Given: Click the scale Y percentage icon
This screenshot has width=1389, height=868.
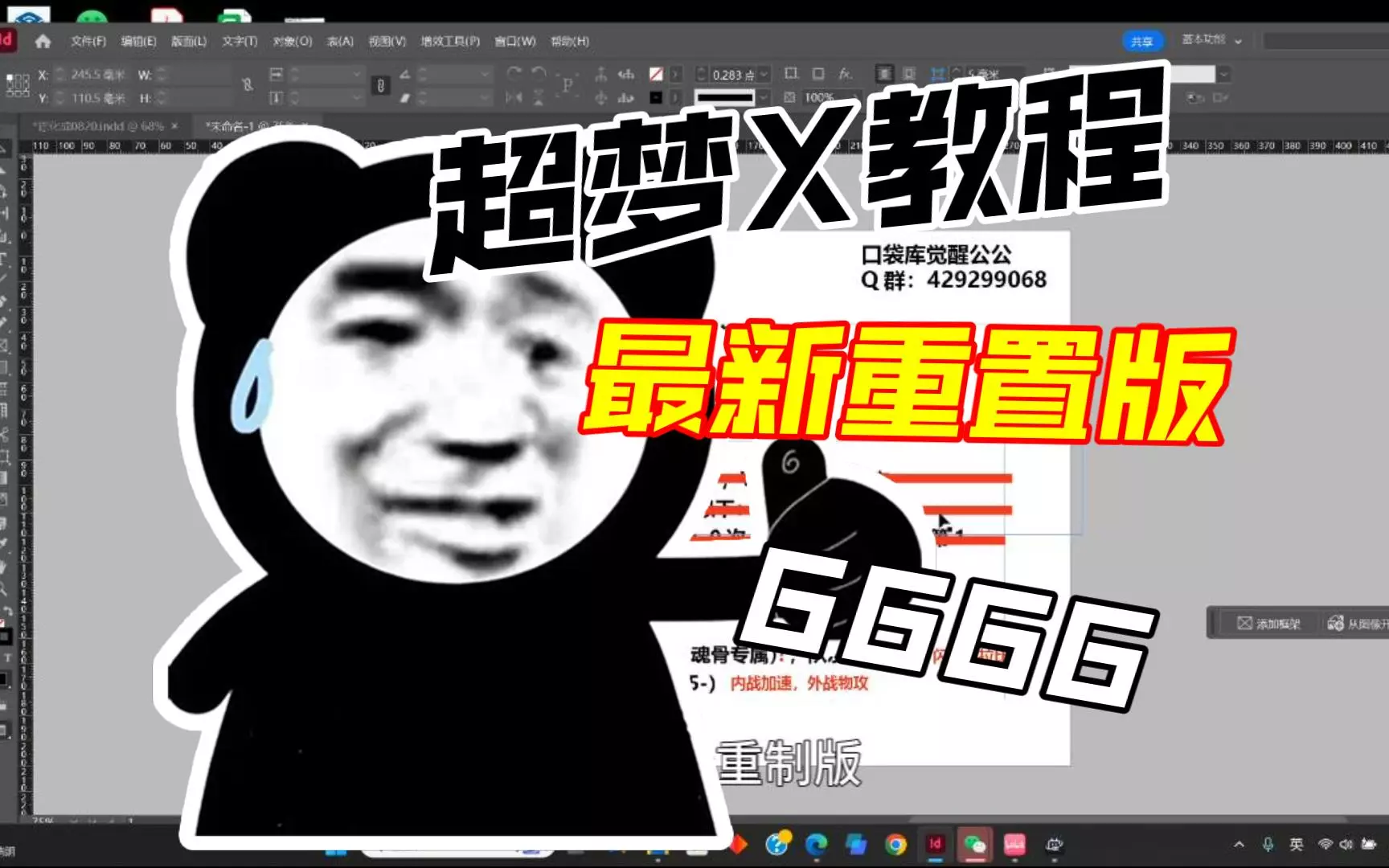Looking at the screenshot, I should point(276,97).
